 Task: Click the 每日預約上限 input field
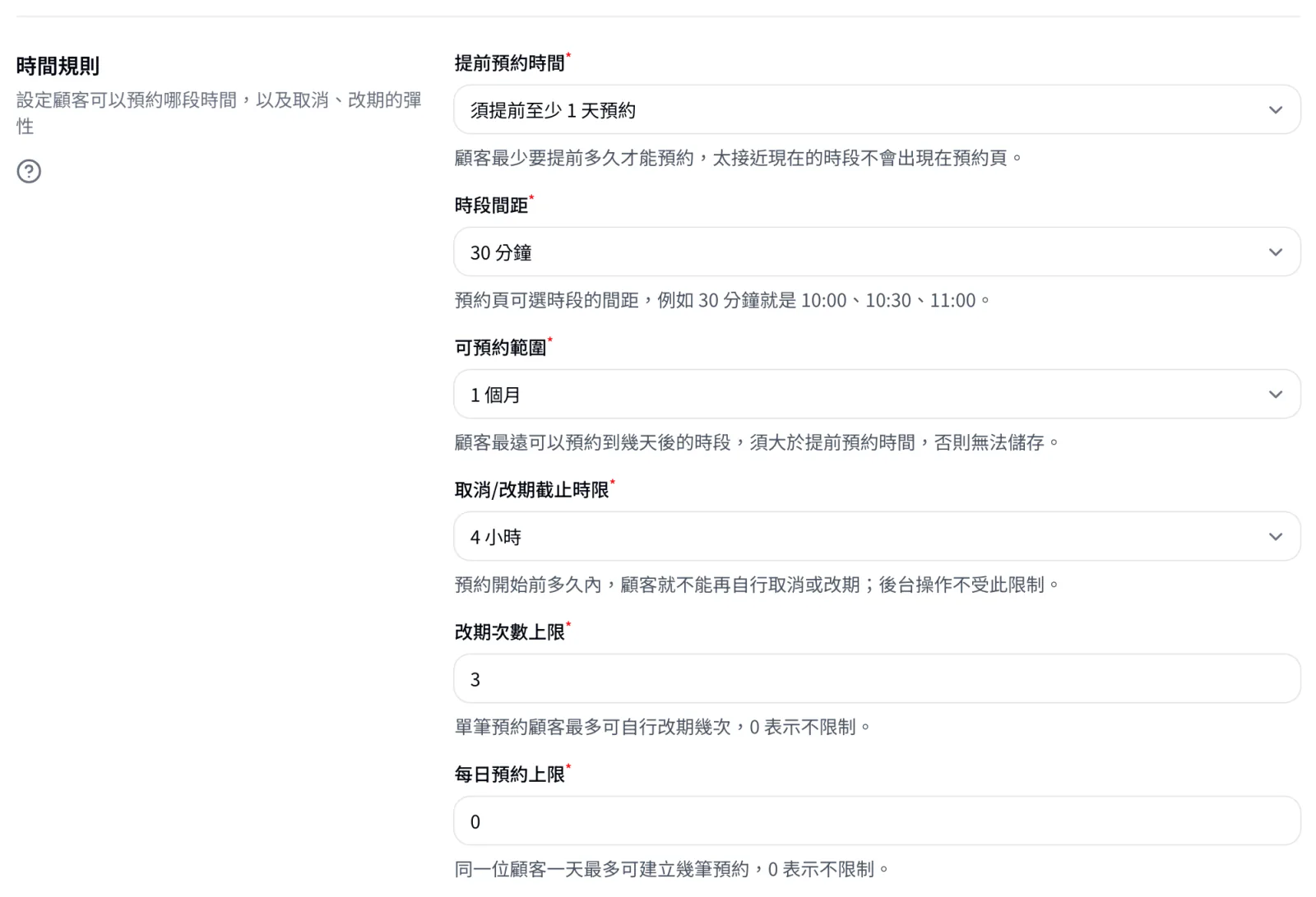(x=877, y=821)
